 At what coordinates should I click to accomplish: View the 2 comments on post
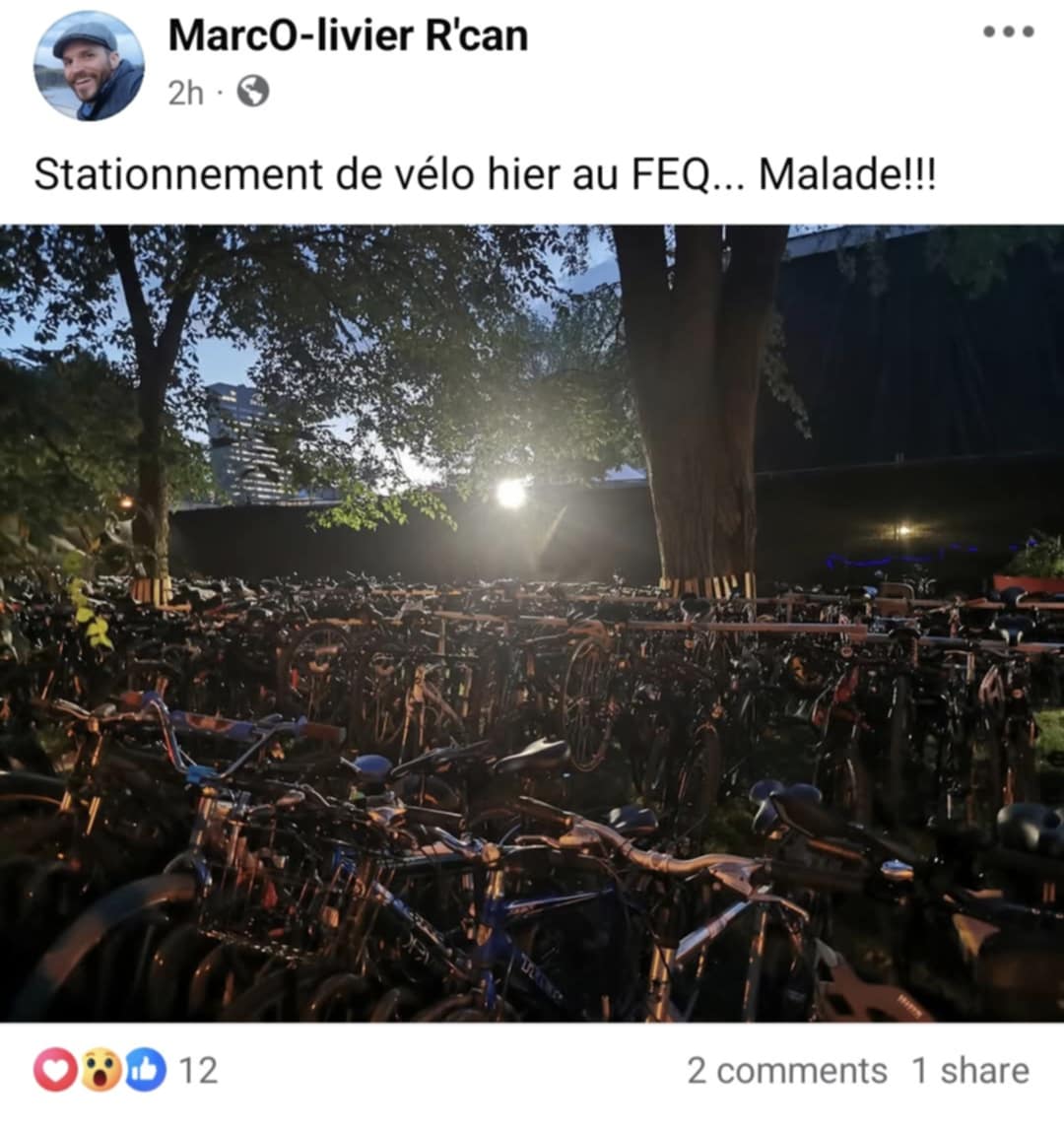(x=787, y=1070)
